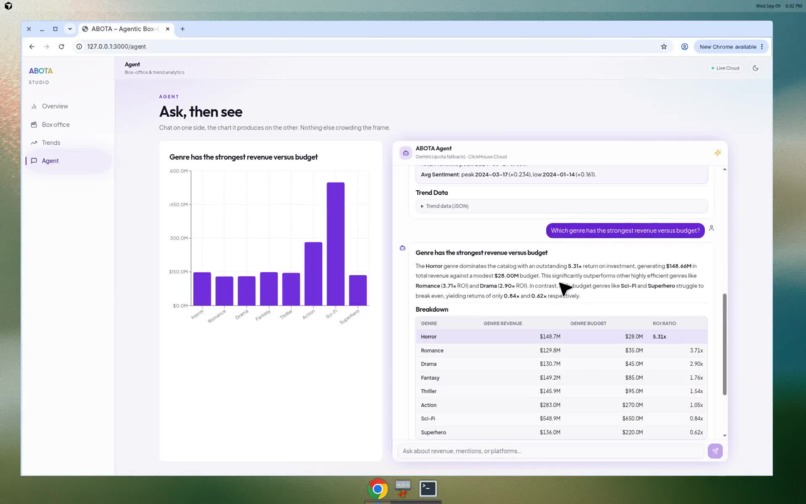
Task: Click the Fantasy row genre cell
Action: click(x=430, y=377)
